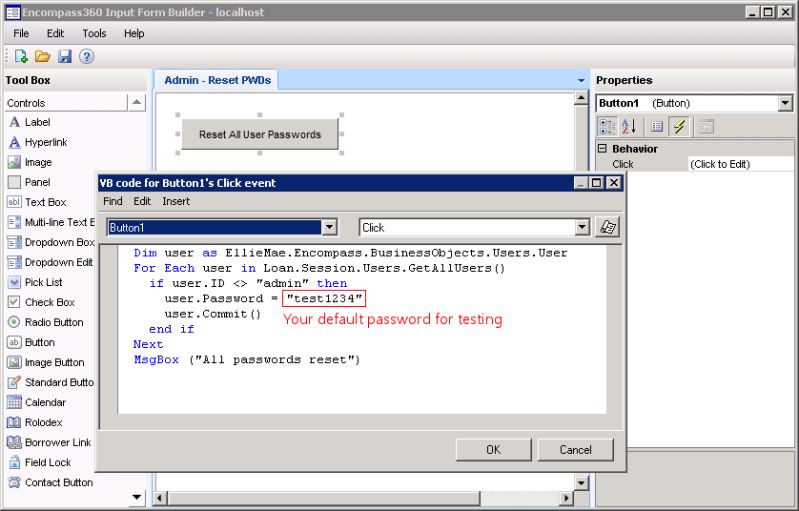The image size is (799, 511).
Task: Click the form canvas scroll down arrow
Action: click(581, 482)
